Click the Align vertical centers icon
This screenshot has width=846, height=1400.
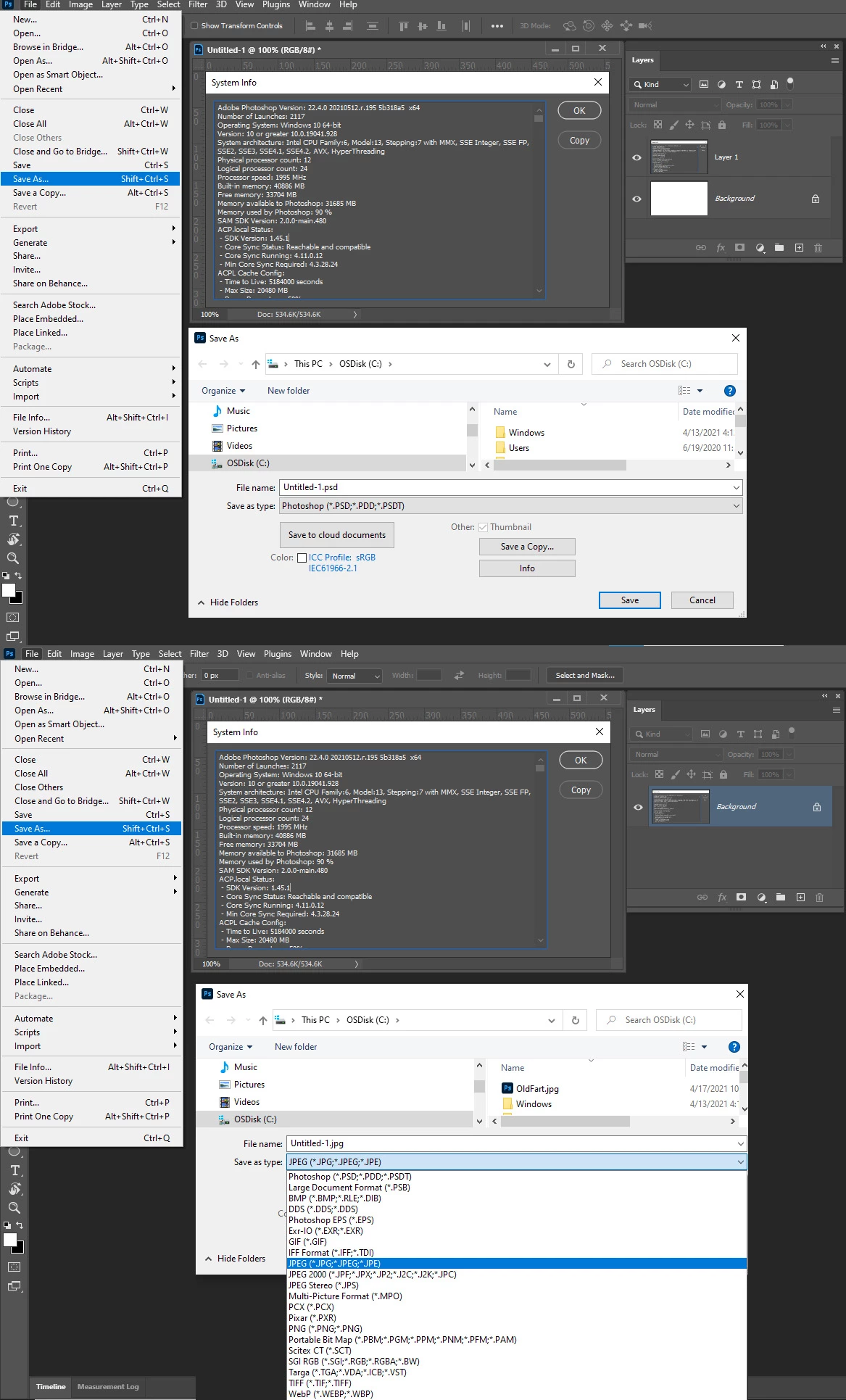422,26
